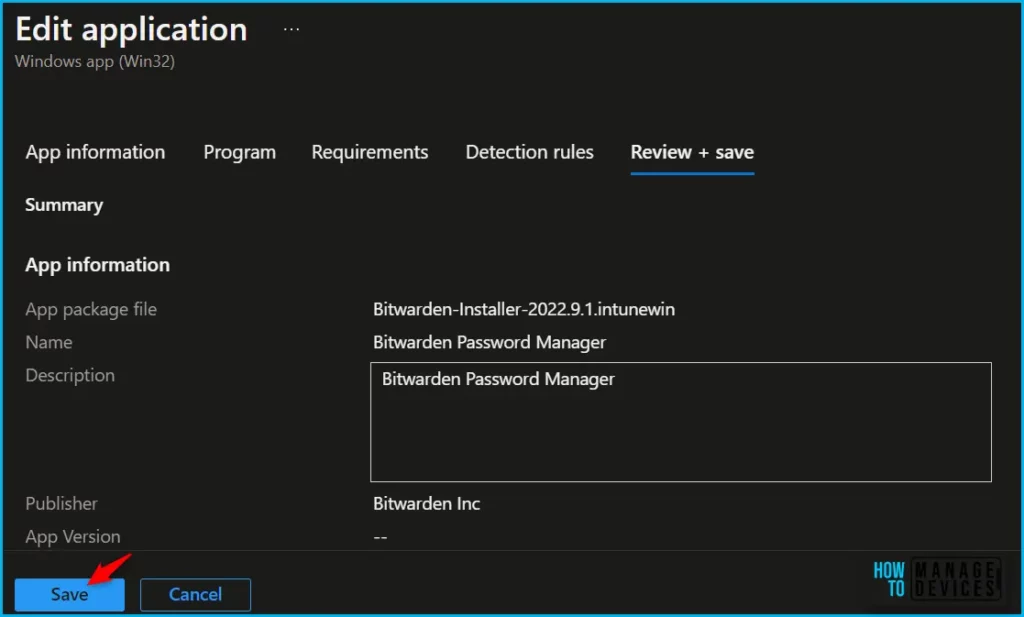Click the App information section heading
The width and height of the screenshot is (1024, 617).
[x=97, y=264]
